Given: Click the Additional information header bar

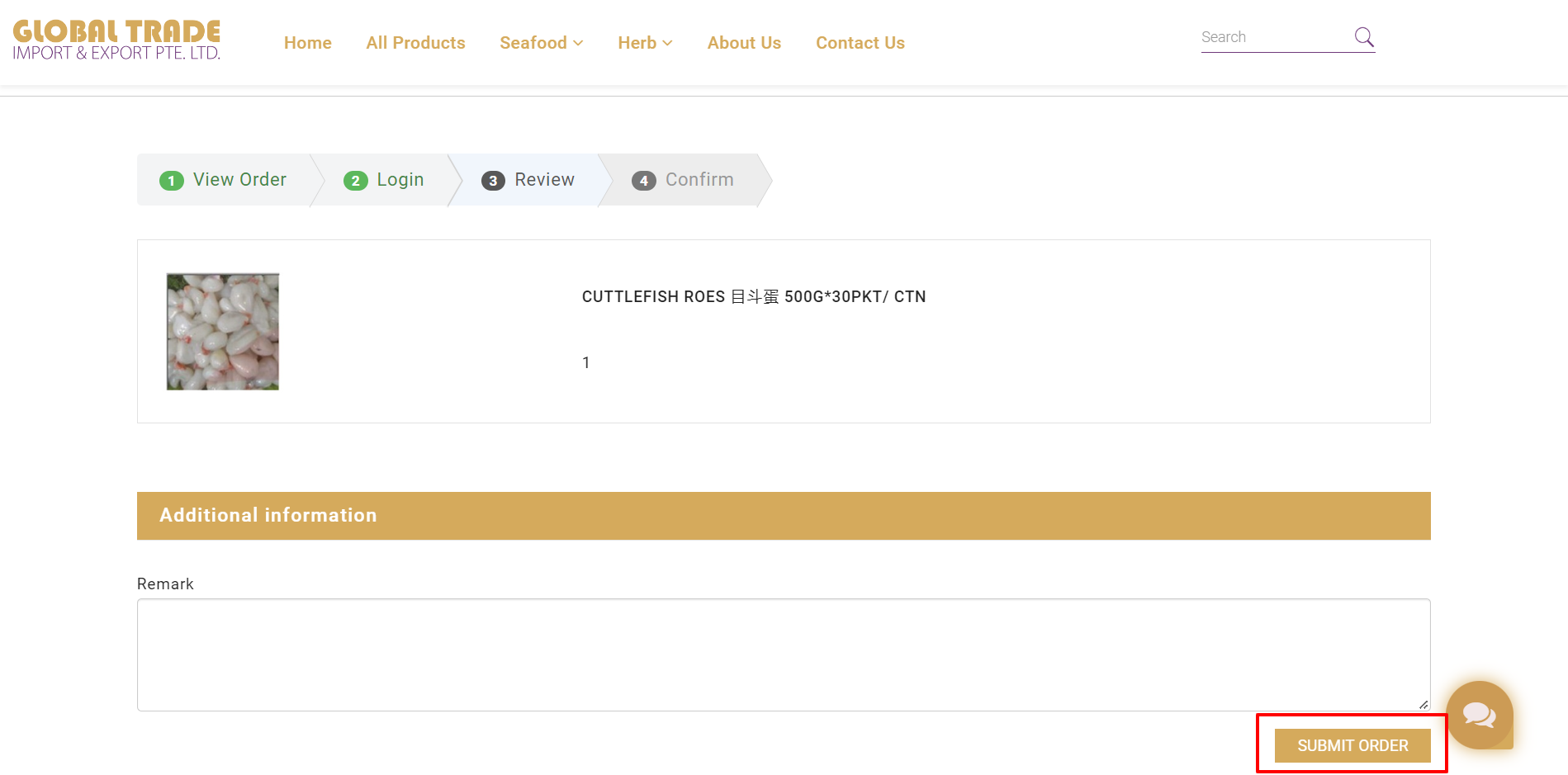Looking at the screenshot, I should coord(783,516).
